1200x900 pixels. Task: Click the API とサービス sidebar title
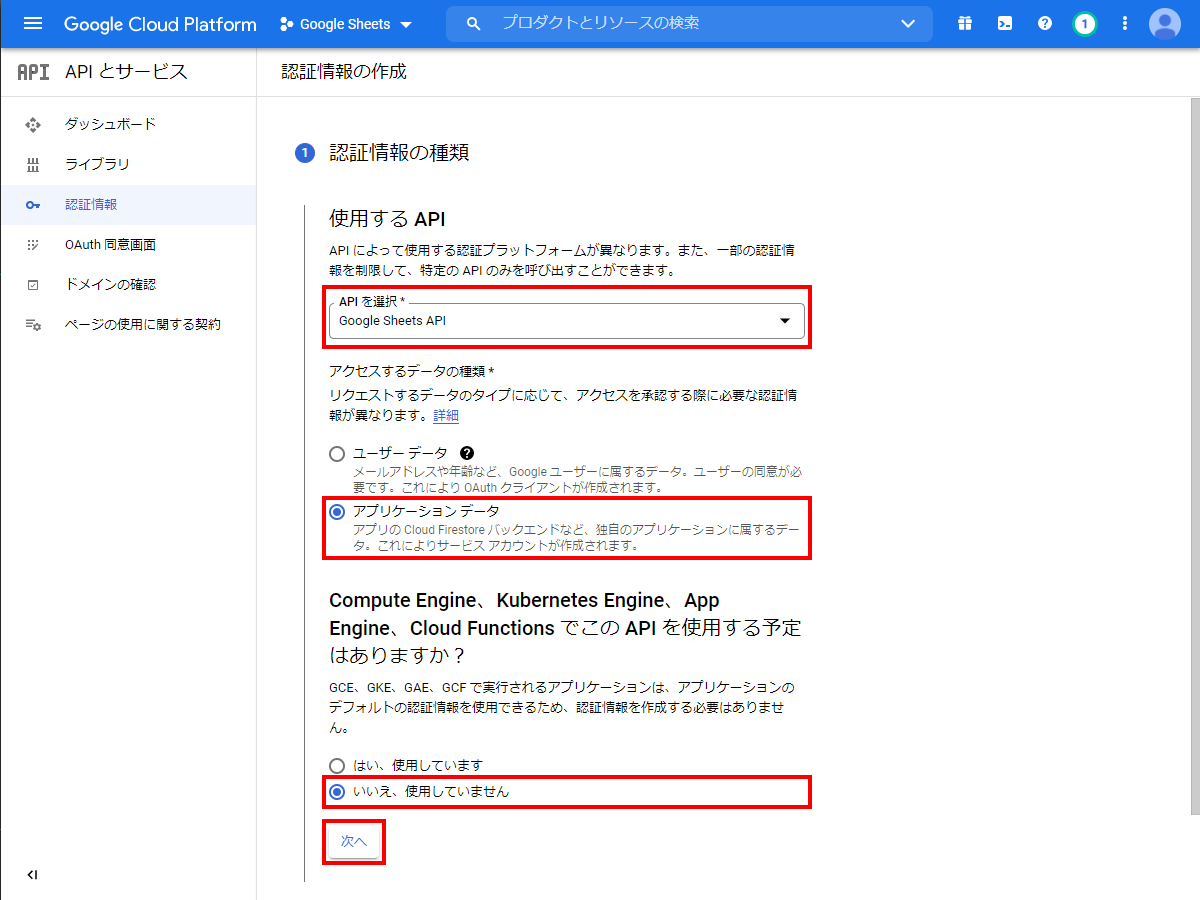point(126,72)
